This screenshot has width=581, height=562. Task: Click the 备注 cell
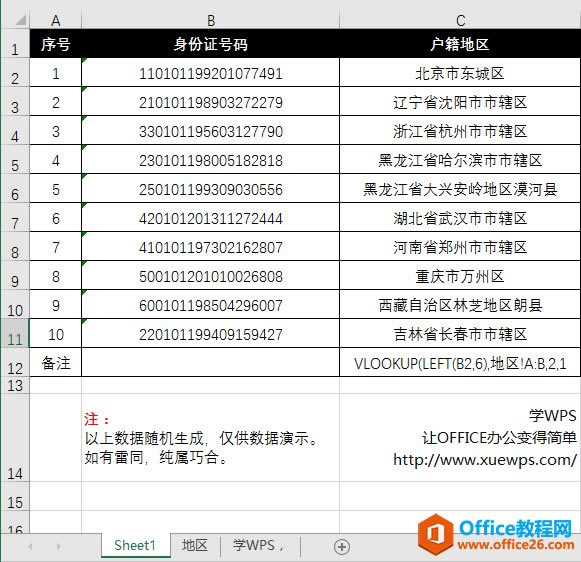coord(56,362)
